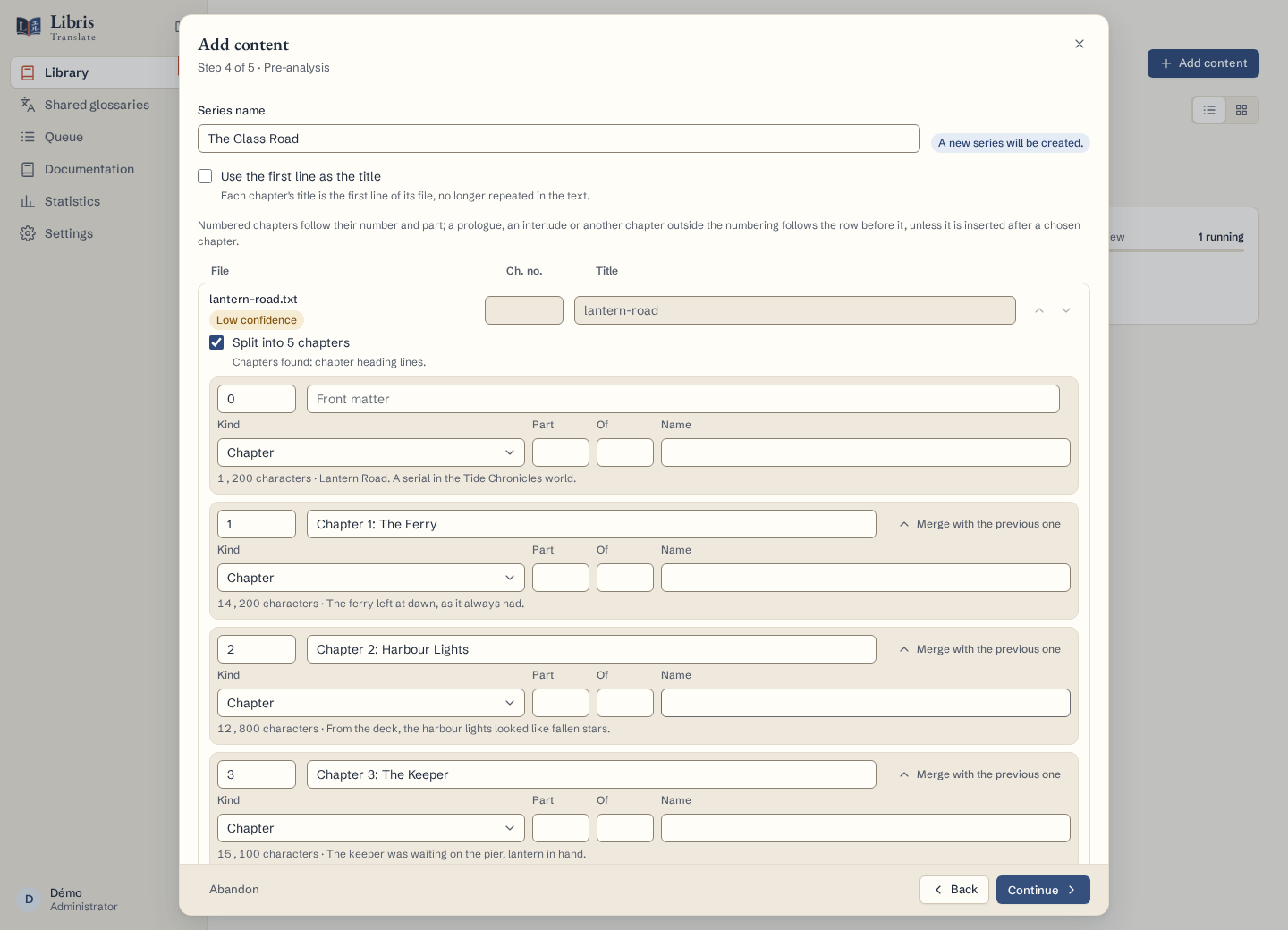Screen dimensions: 1288x930
Task: Click the Queue list icon
Action: click(x=28, y=137)
